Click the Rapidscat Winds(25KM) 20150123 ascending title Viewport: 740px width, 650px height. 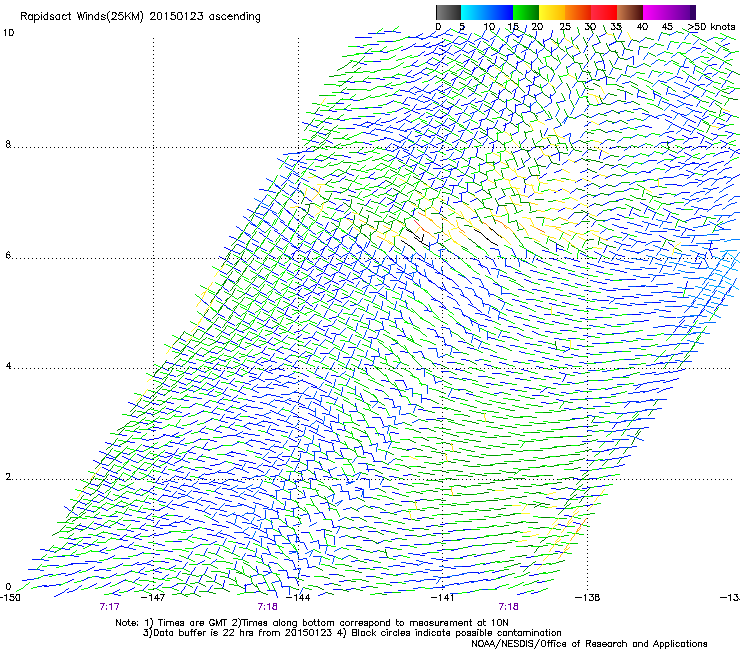(x=140, y=16)
